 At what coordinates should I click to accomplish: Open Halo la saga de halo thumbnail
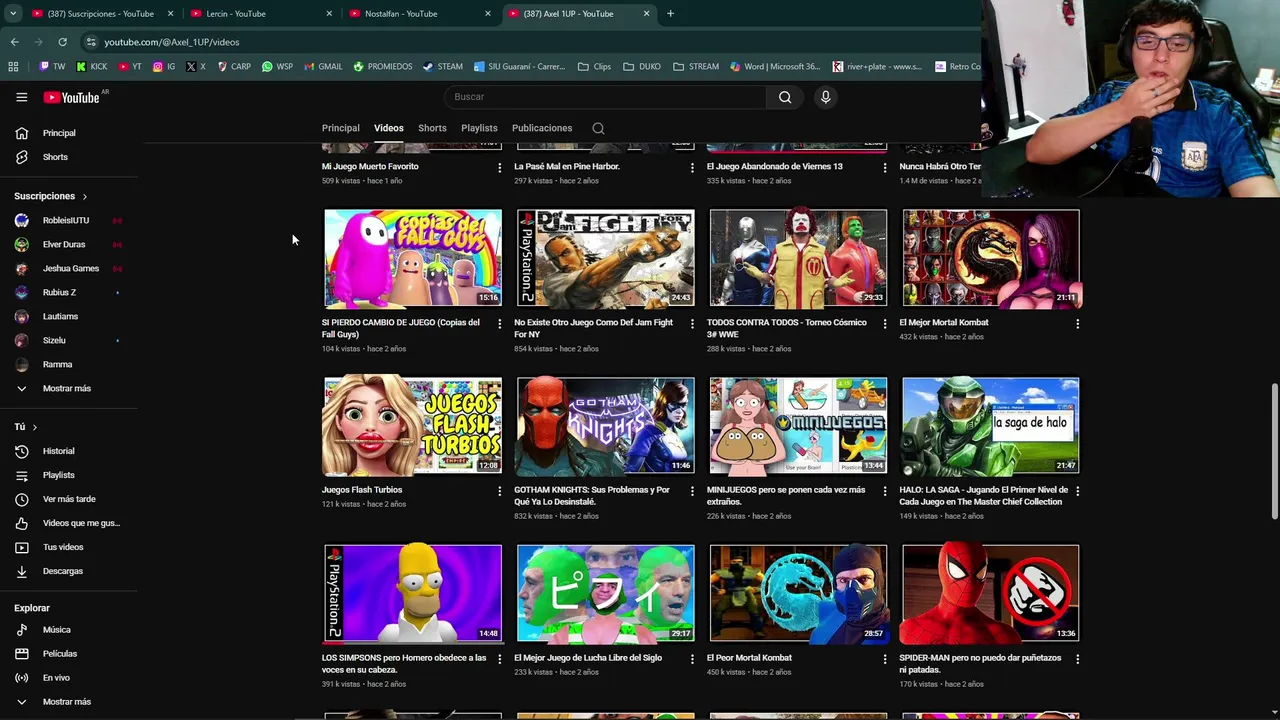[x=991, y=425]
